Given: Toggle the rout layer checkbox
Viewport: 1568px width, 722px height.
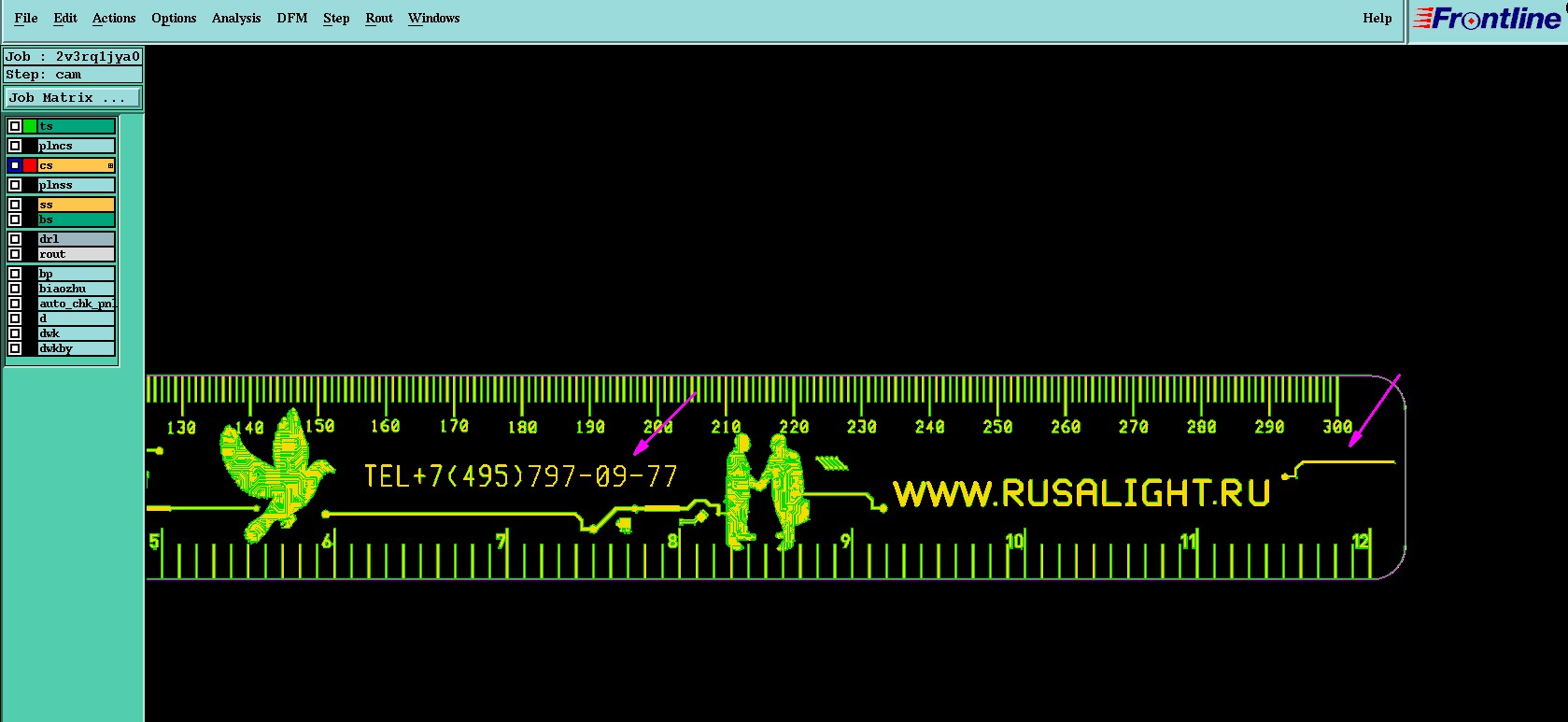Looking at the screenshot, I should (15, 254).
